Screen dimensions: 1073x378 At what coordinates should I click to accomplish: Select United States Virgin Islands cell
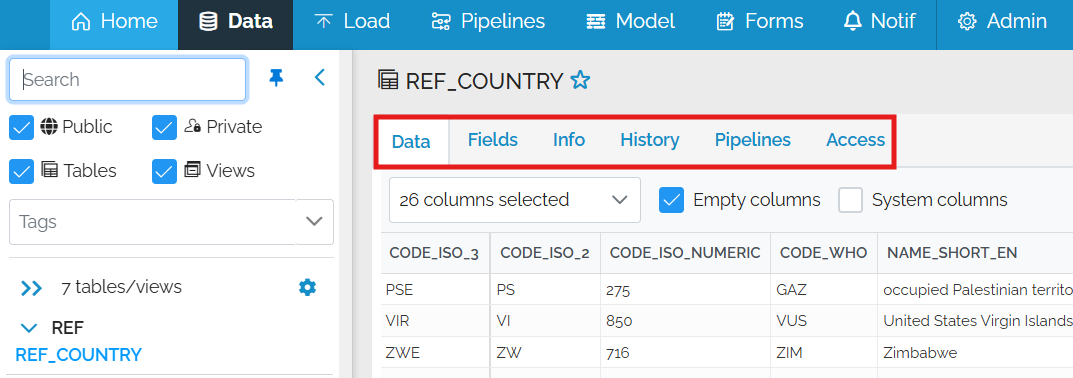tap(975, 321)
